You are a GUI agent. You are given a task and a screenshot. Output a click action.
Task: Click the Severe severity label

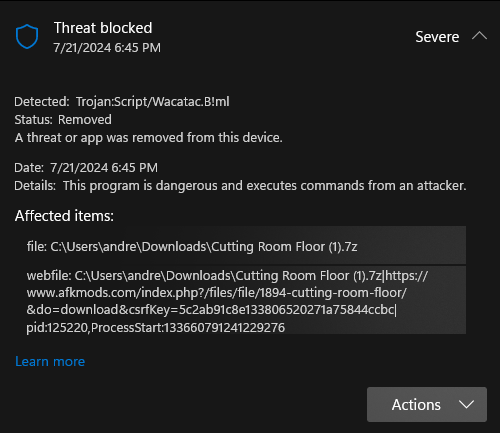click(437, 37)
